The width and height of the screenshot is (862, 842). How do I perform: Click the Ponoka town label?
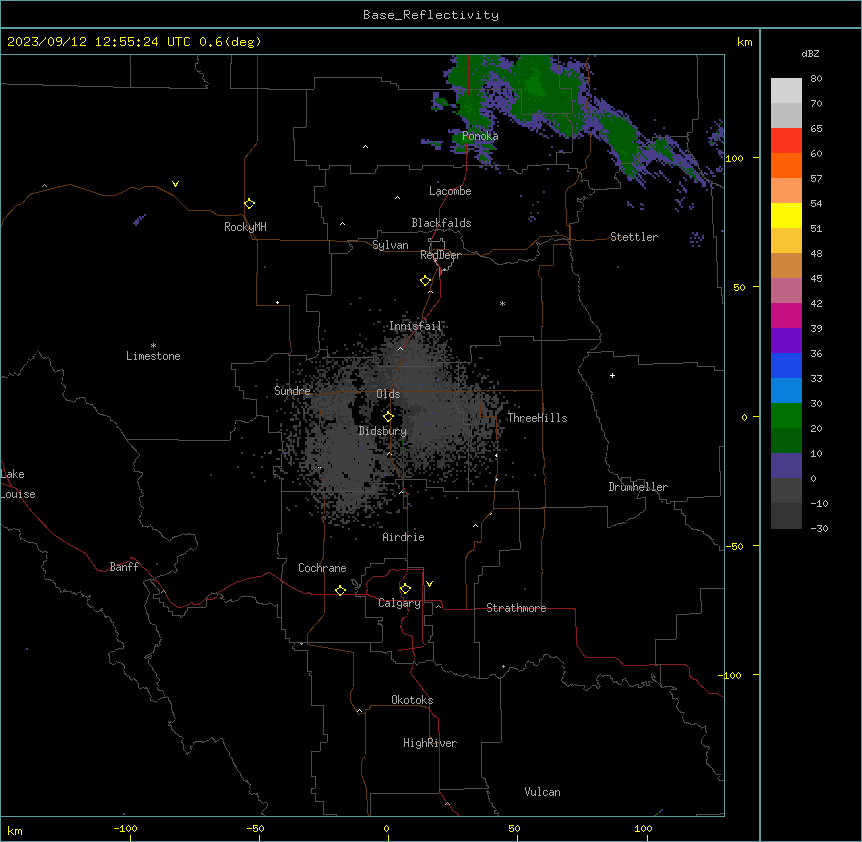tap(480, 136)
